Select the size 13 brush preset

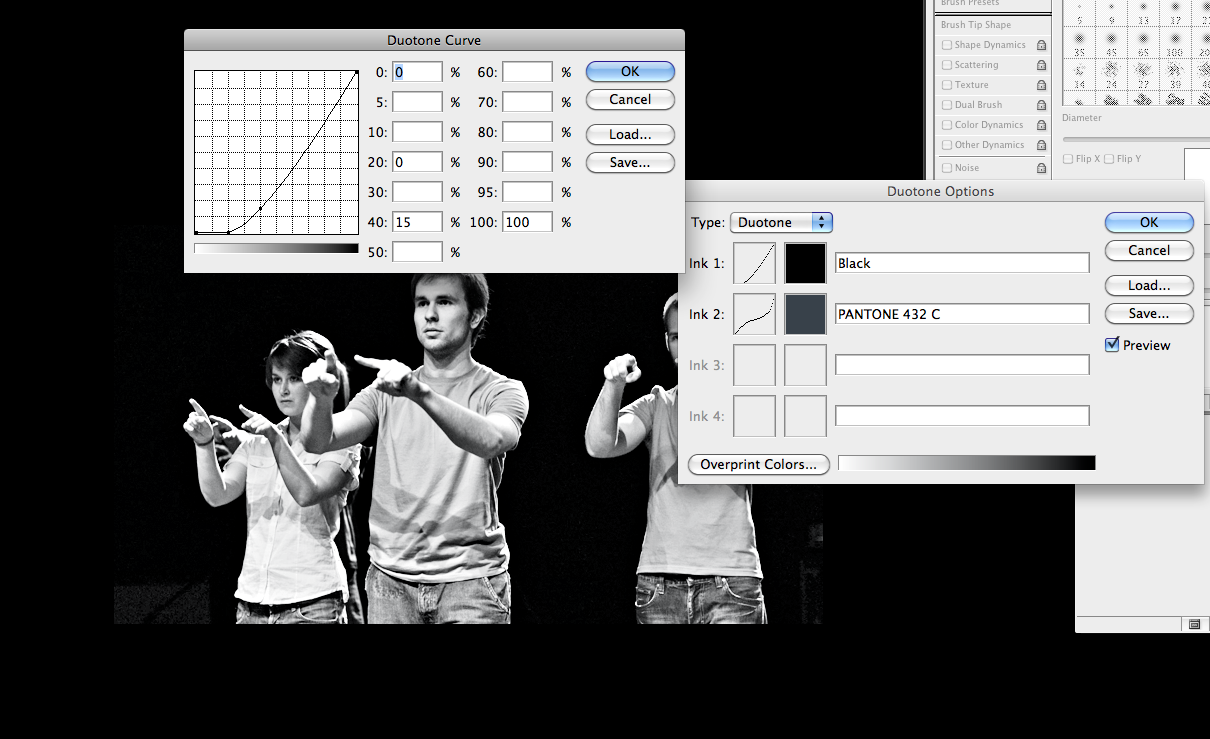pos(1143,14)
